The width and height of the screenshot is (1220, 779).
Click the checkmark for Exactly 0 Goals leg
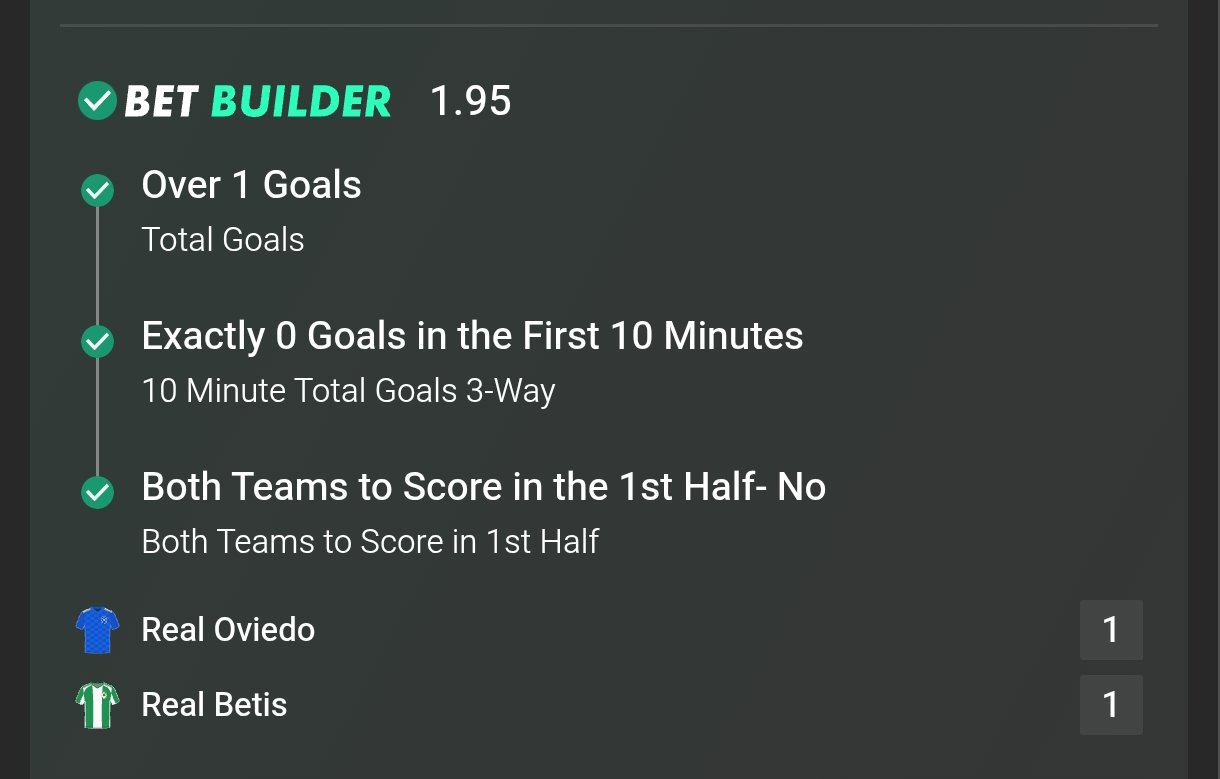pyautogui.click(x=97, y=342)
